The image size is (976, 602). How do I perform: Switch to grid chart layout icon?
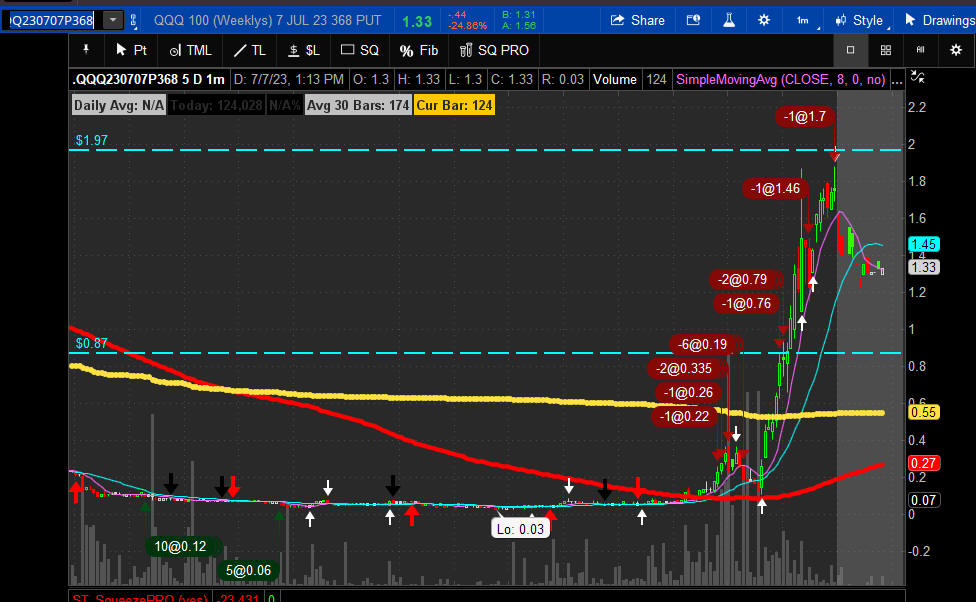click(x=886, y=50)
